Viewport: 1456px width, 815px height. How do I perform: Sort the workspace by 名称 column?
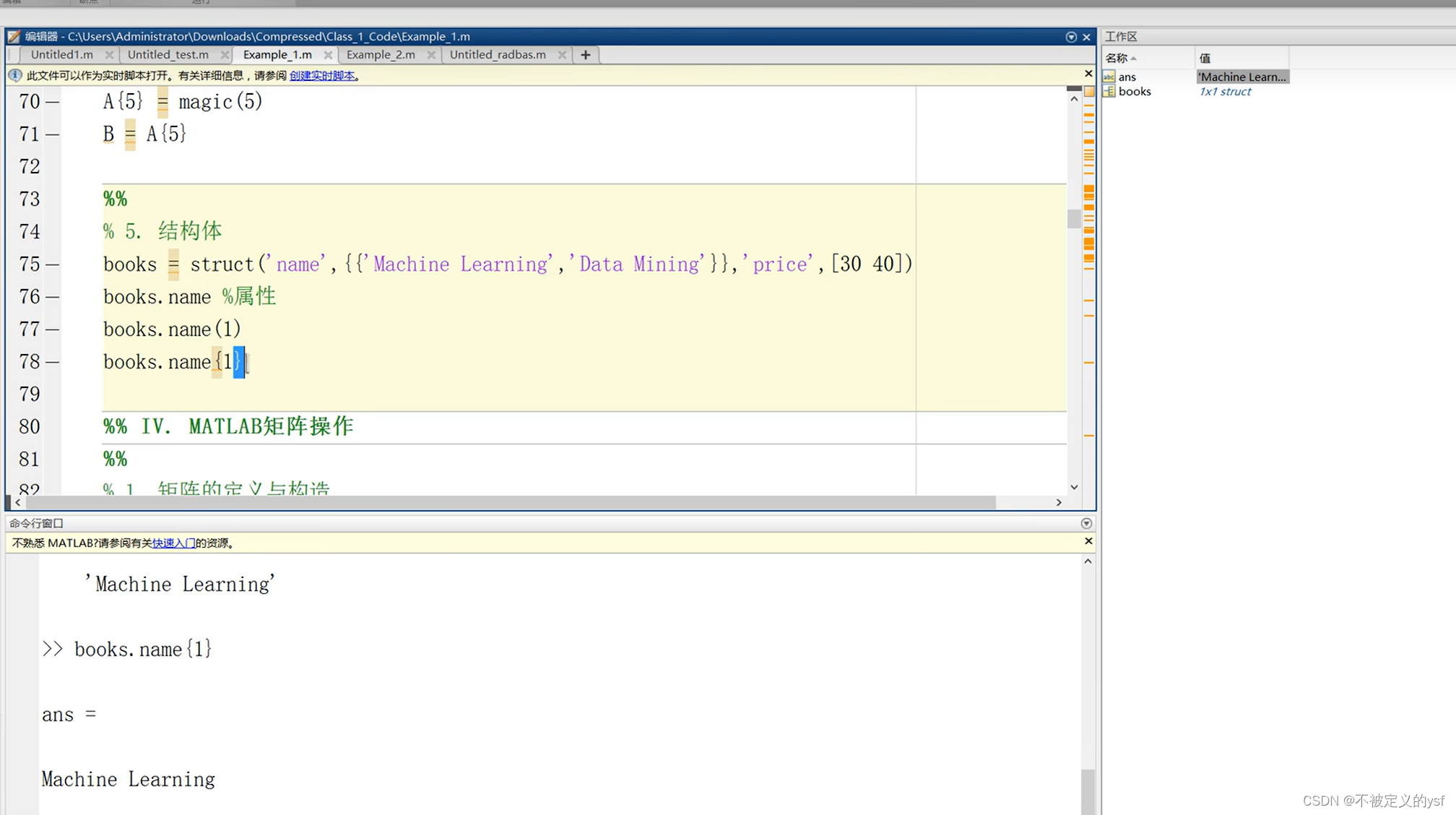click(1117, 58)
